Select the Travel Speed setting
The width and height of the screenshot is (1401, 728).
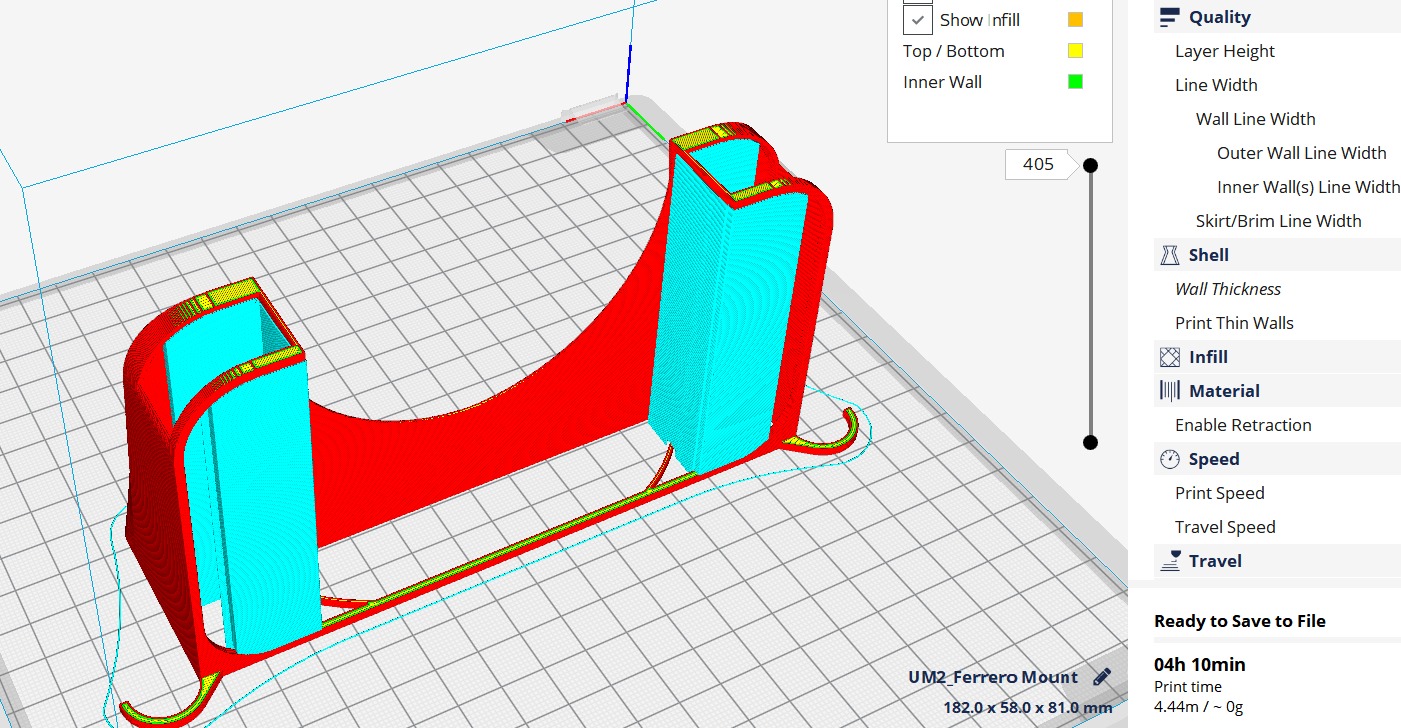click(1225, 527)
